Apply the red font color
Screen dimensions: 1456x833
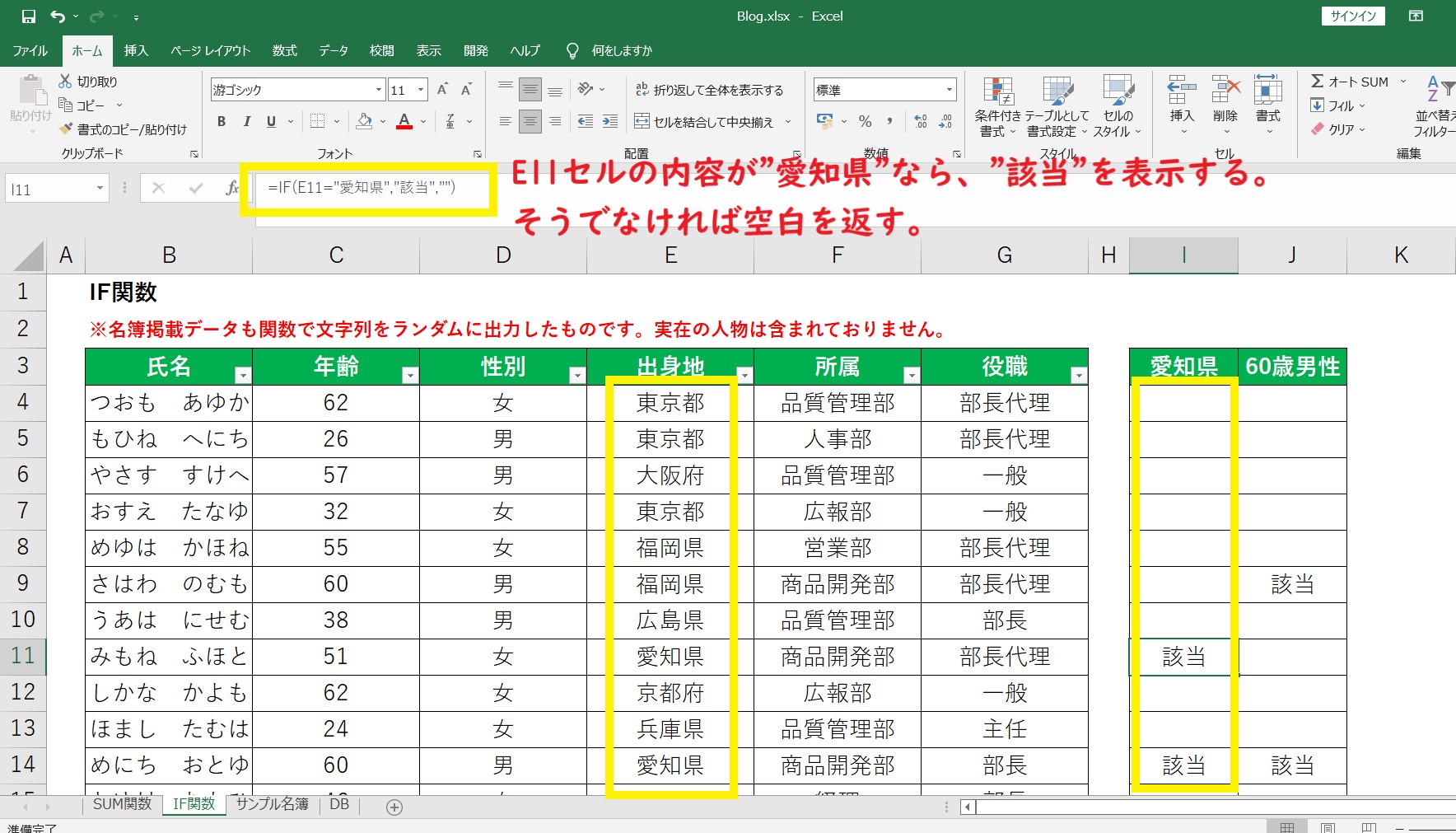click(404, 122)
